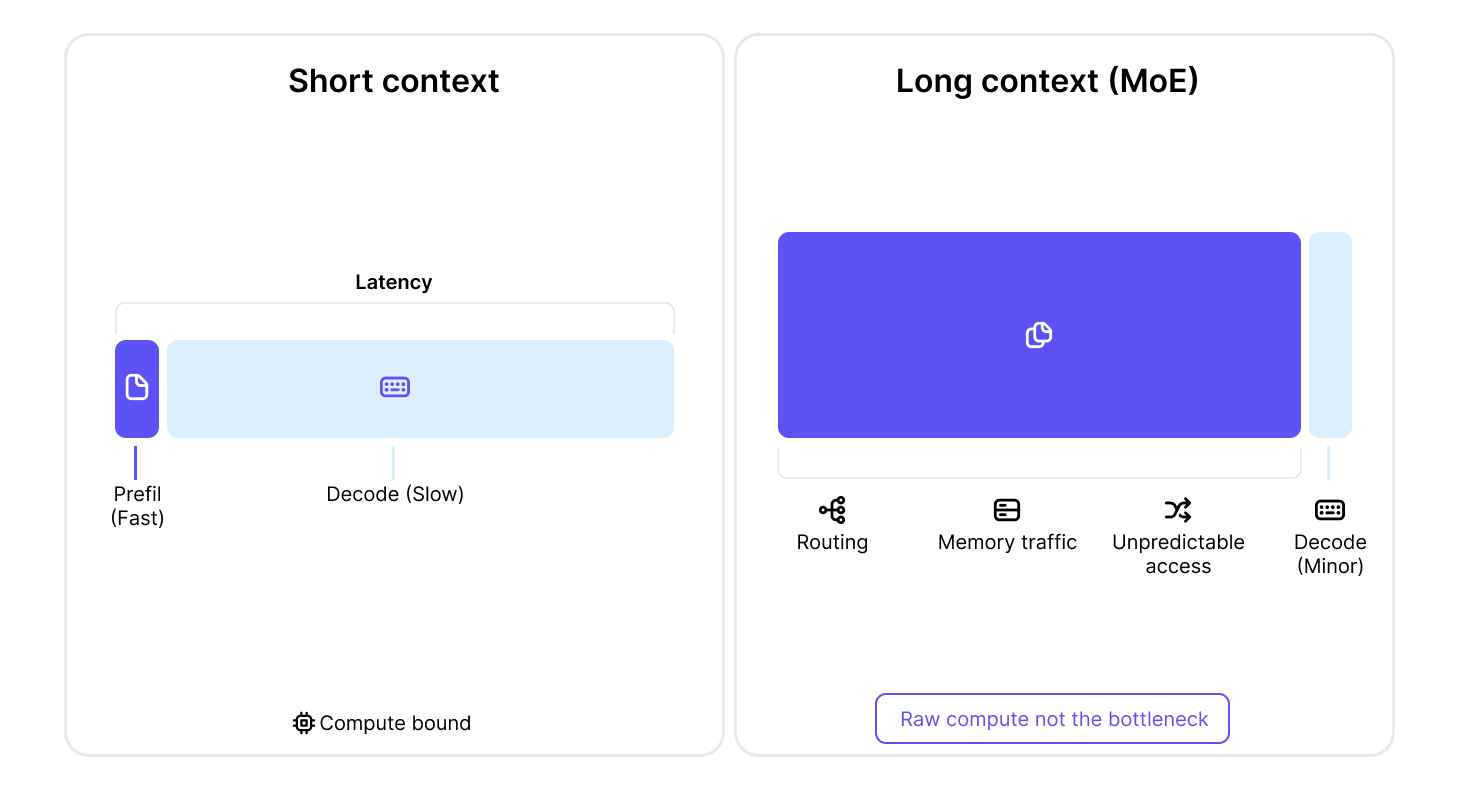Select the Short context heading

click(x=394, y=81)
